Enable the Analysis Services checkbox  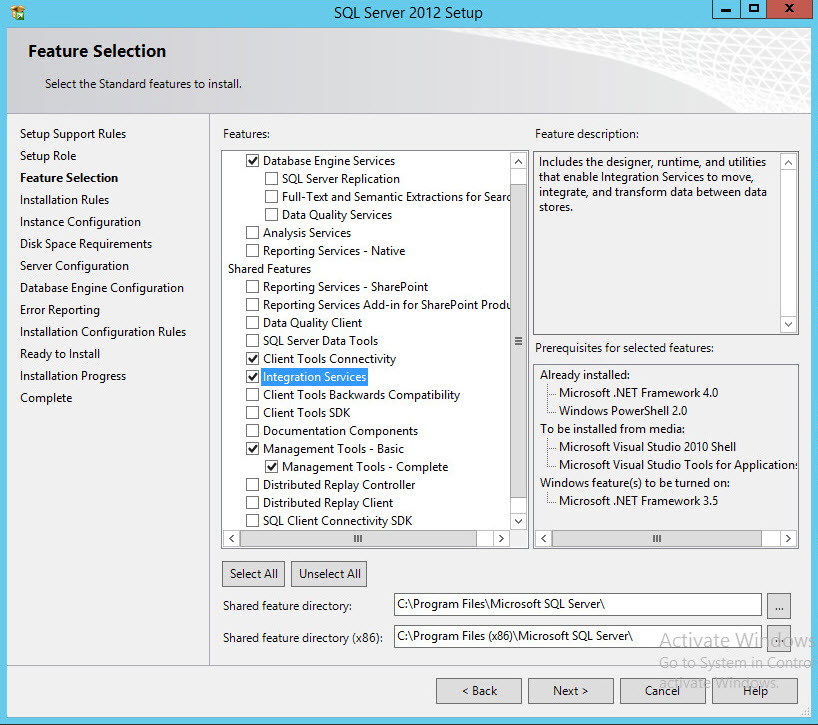(253, 233)
